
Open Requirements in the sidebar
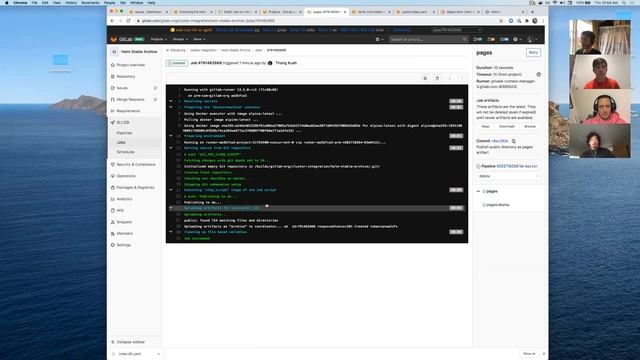(x=129, y=111)
